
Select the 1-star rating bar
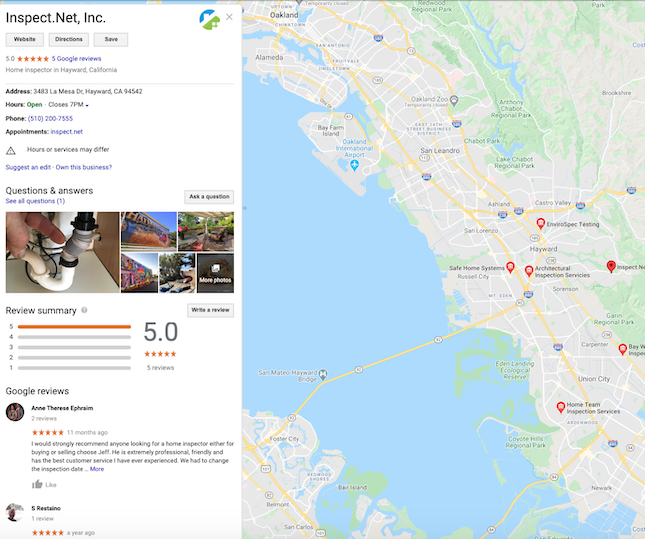point(74,368)
